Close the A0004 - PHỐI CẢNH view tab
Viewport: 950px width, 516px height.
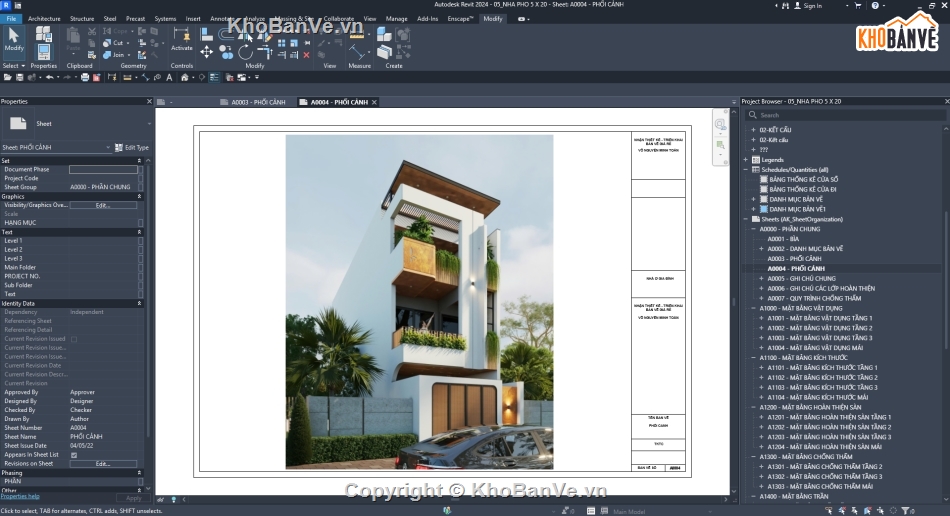click(374, 102)
